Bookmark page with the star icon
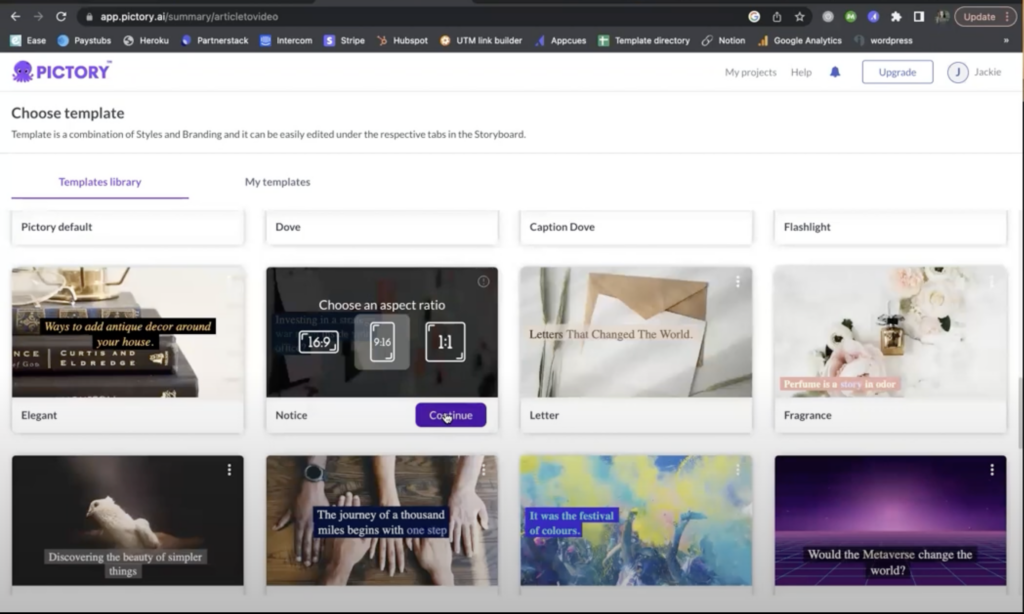 tap(799, 17)
